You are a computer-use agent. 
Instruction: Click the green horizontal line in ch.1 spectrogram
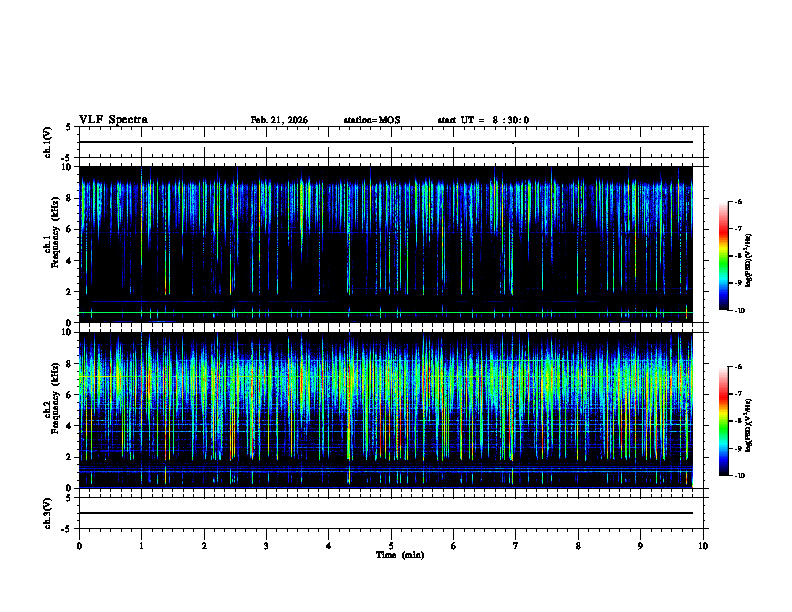(386, 313)
